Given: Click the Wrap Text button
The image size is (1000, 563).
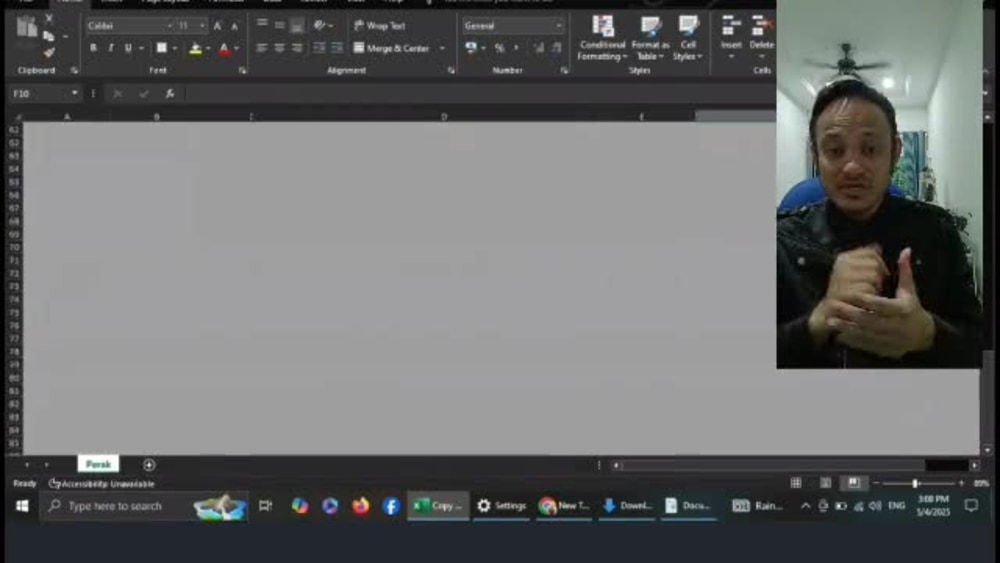Looking at the screenshot, I should point(379,26).
